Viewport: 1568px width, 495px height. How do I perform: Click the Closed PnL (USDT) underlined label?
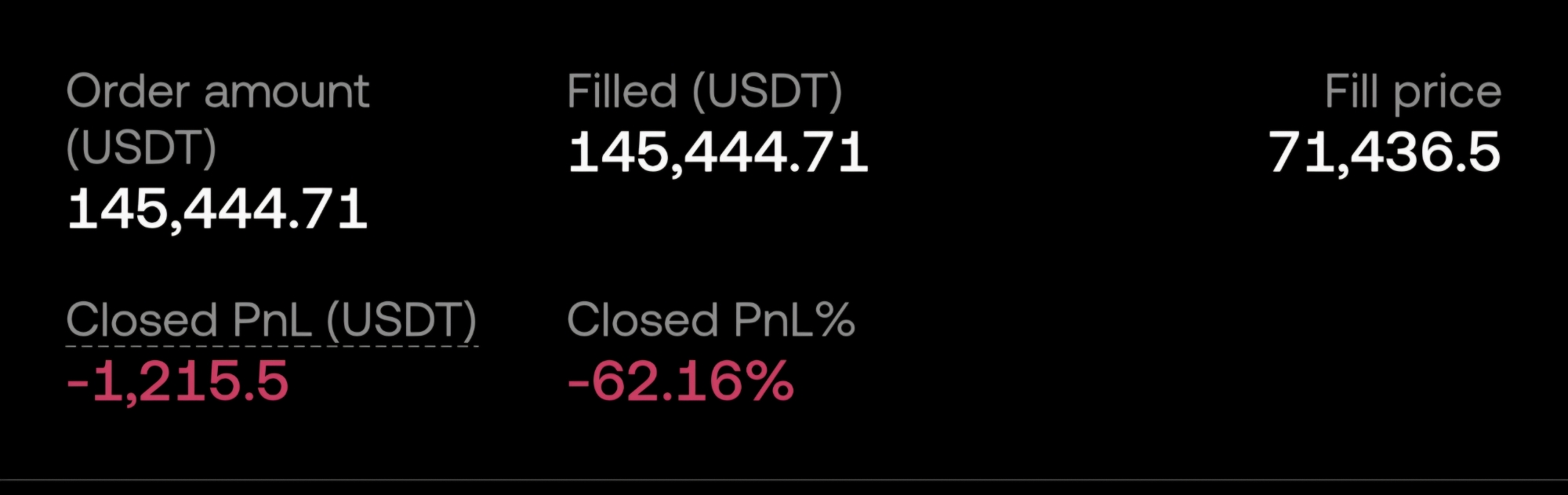[x=271, y=320]
